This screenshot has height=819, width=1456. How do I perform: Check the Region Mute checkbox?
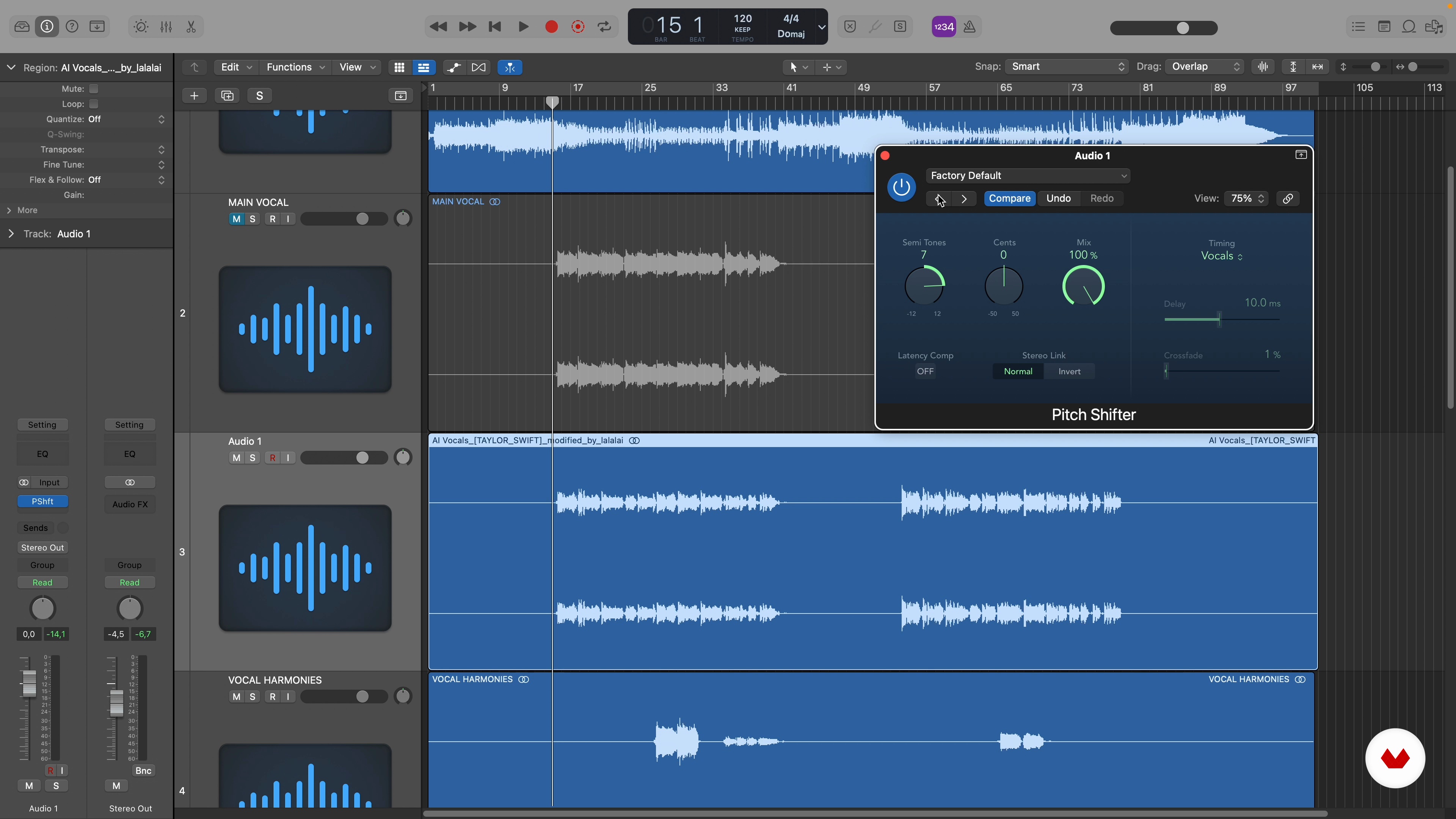(94, 89)
